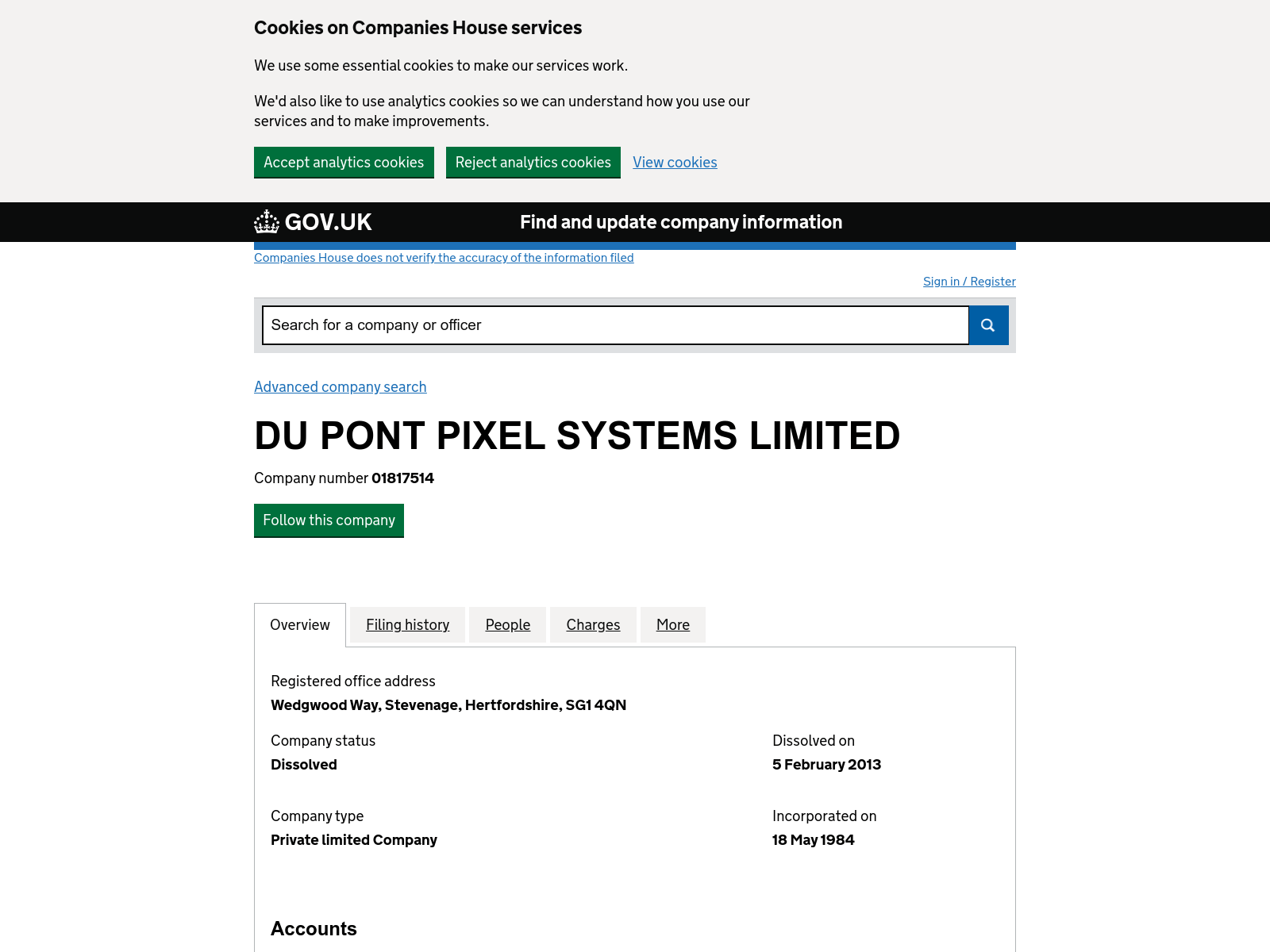Viewport: 1270px width, 952px height.
Task: Click the GOV.UK crown logo
Action: 313,222
